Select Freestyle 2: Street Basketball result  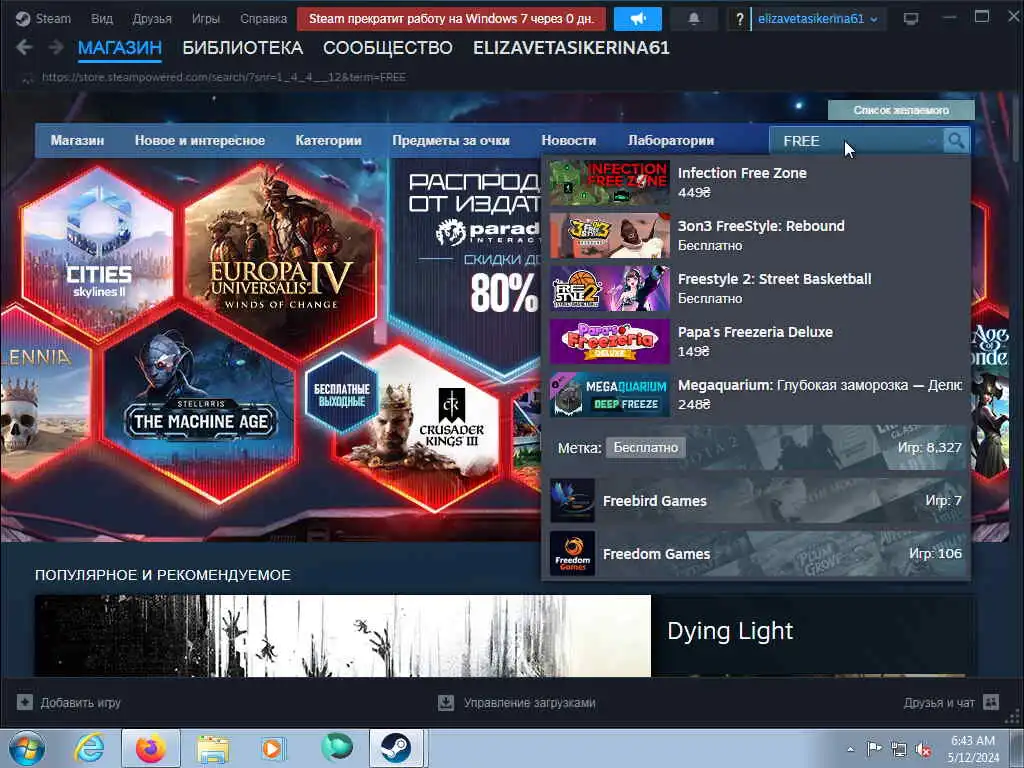pyautogui.click(x=756, y=288)
